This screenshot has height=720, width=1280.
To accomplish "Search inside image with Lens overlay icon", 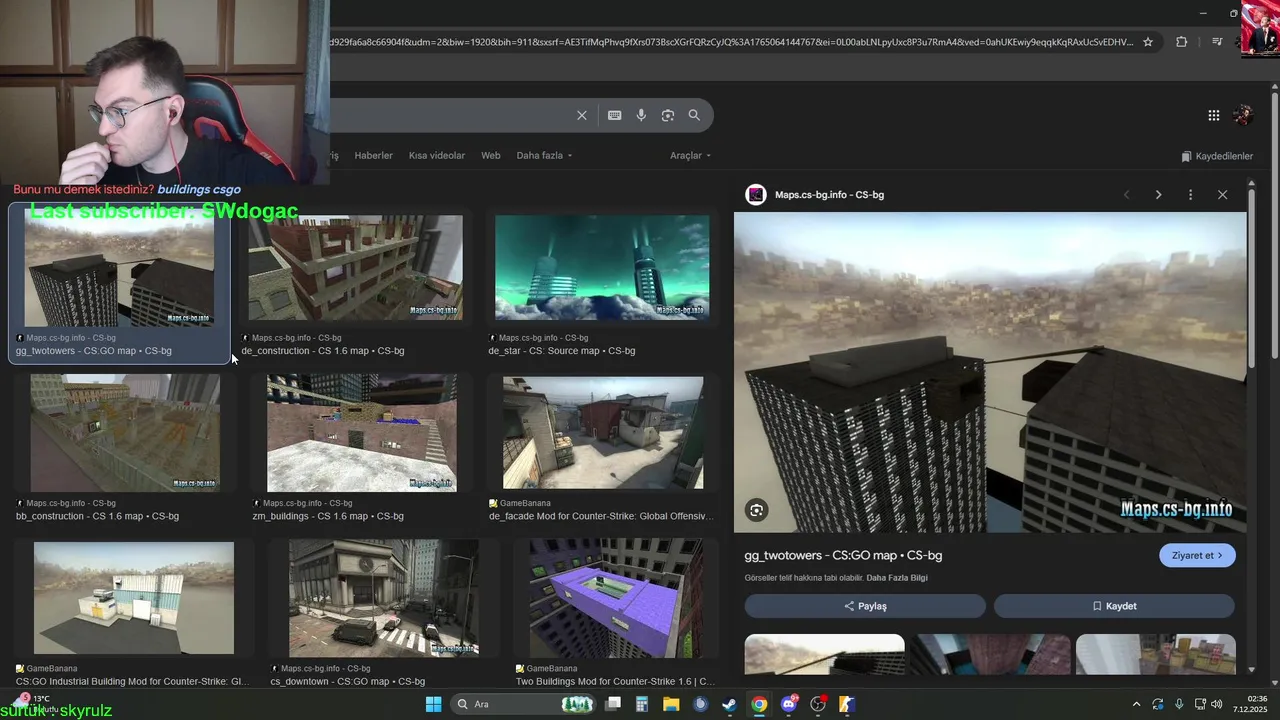I will click(757, 510).
